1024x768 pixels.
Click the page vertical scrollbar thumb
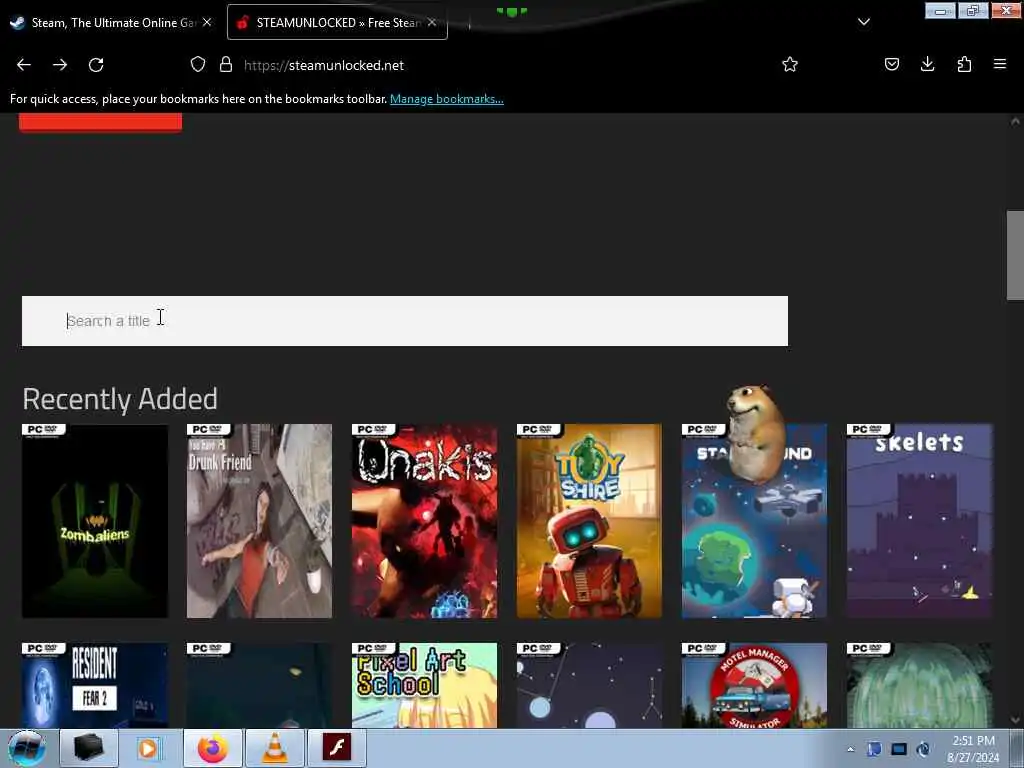(x=1015, y=255)
